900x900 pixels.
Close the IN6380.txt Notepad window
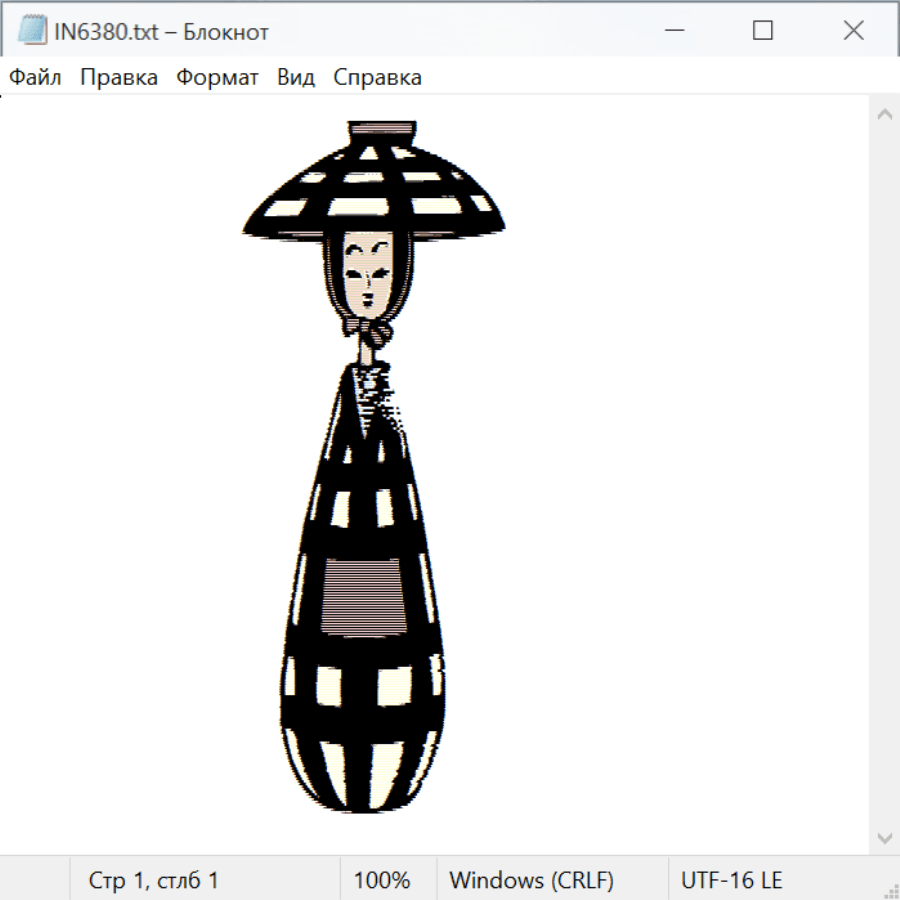(853, 31)
